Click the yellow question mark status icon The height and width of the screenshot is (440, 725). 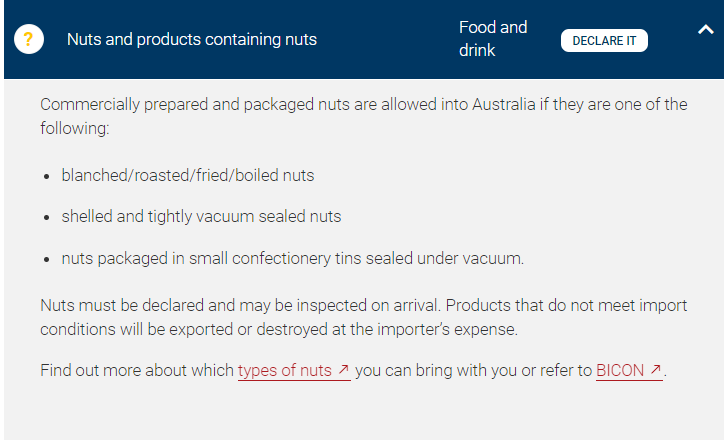[x=29, y=39]
